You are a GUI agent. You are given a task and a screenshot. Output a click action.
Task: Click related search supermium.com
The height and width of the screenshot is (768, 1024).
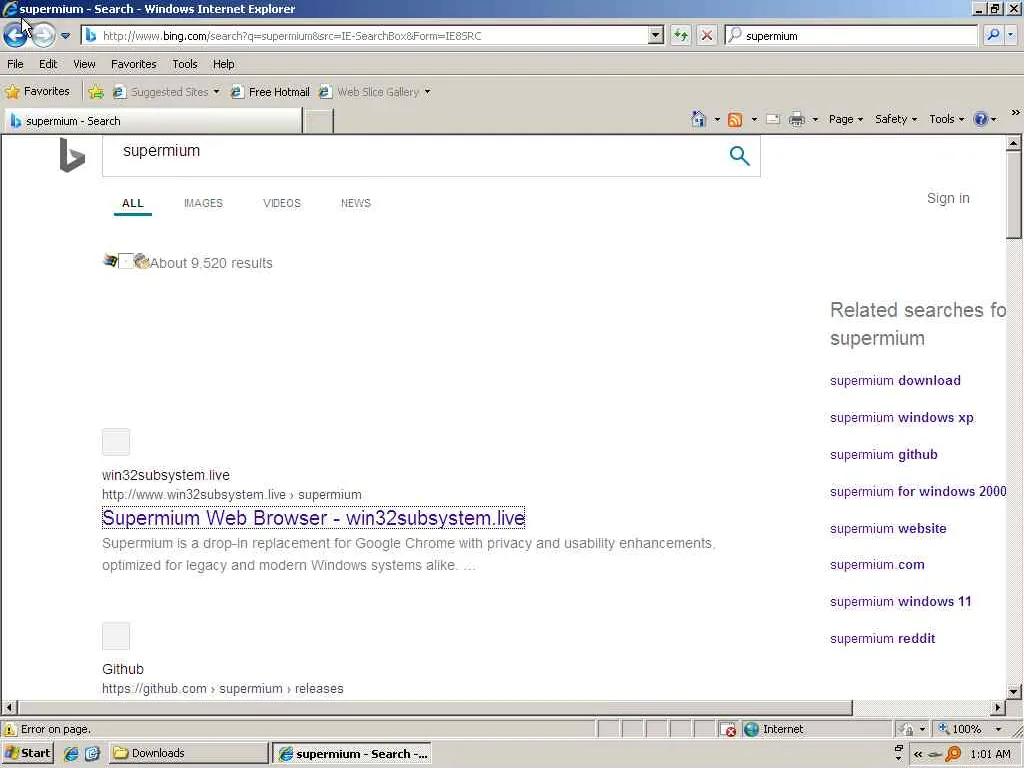(876, 564)
